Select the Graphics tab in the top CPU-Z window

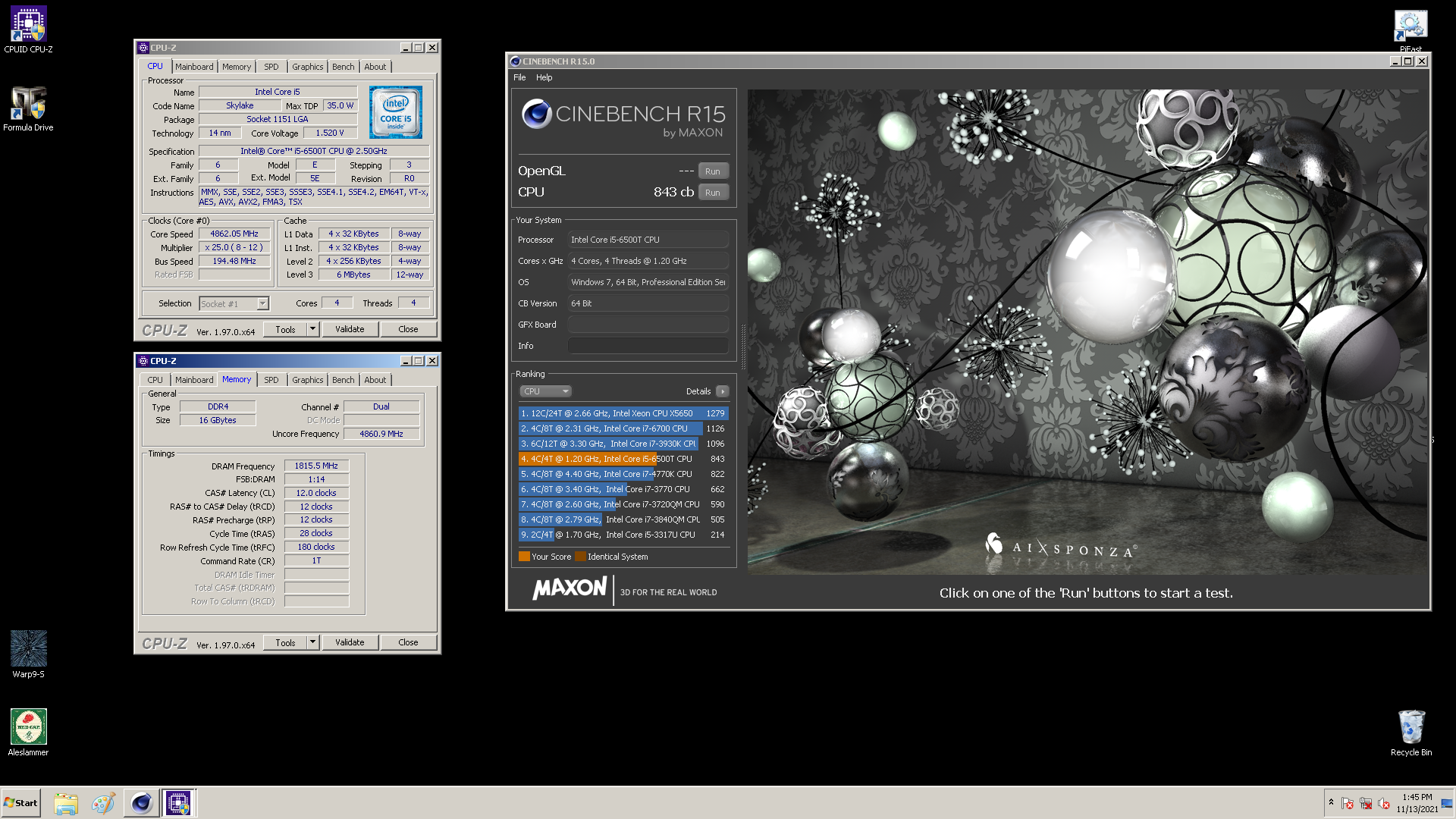[307, 67]
